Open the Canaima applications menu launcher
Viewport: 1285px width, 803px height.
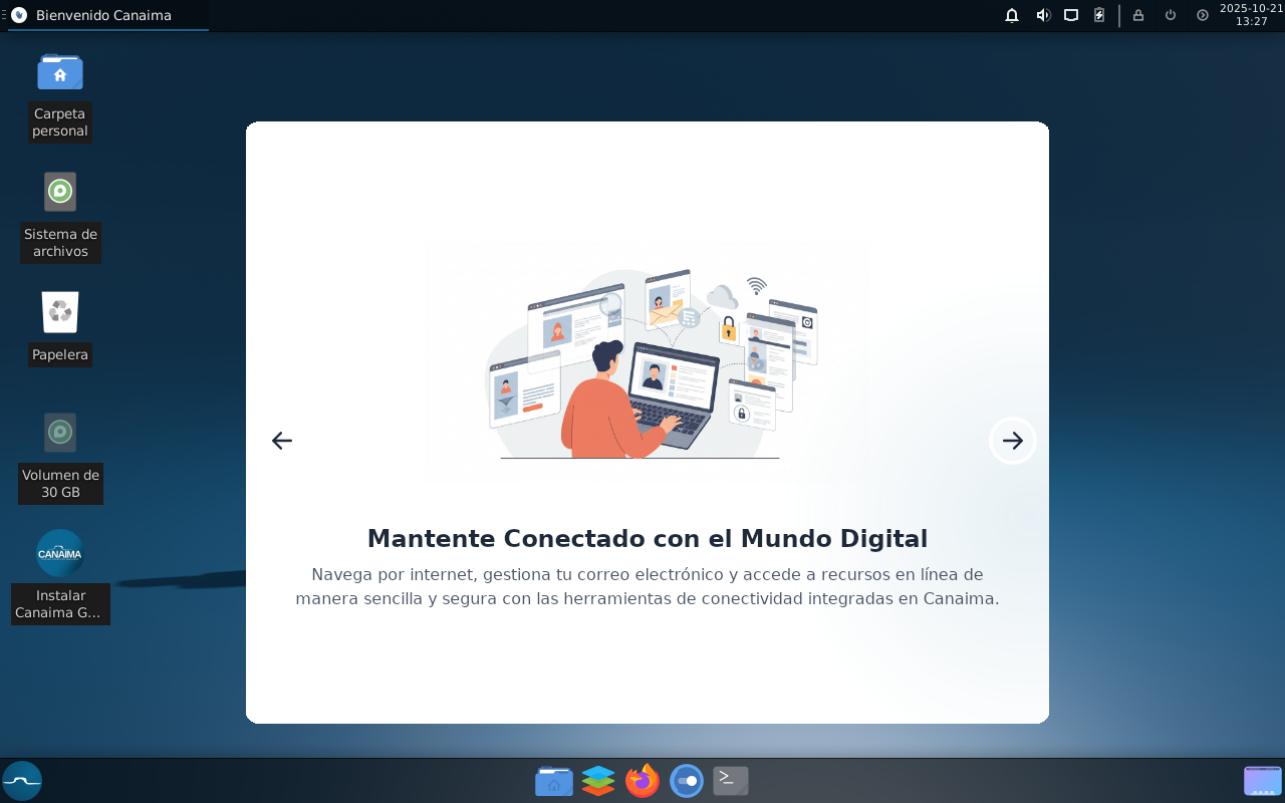click(22, 781)
